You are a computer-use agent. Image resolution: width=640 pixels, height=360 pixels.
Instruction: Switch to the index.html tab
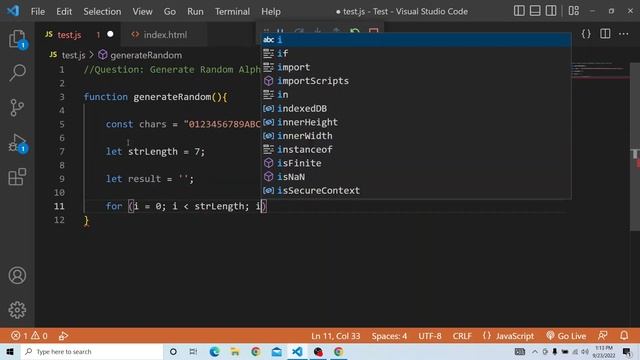[x=165, y=35]
